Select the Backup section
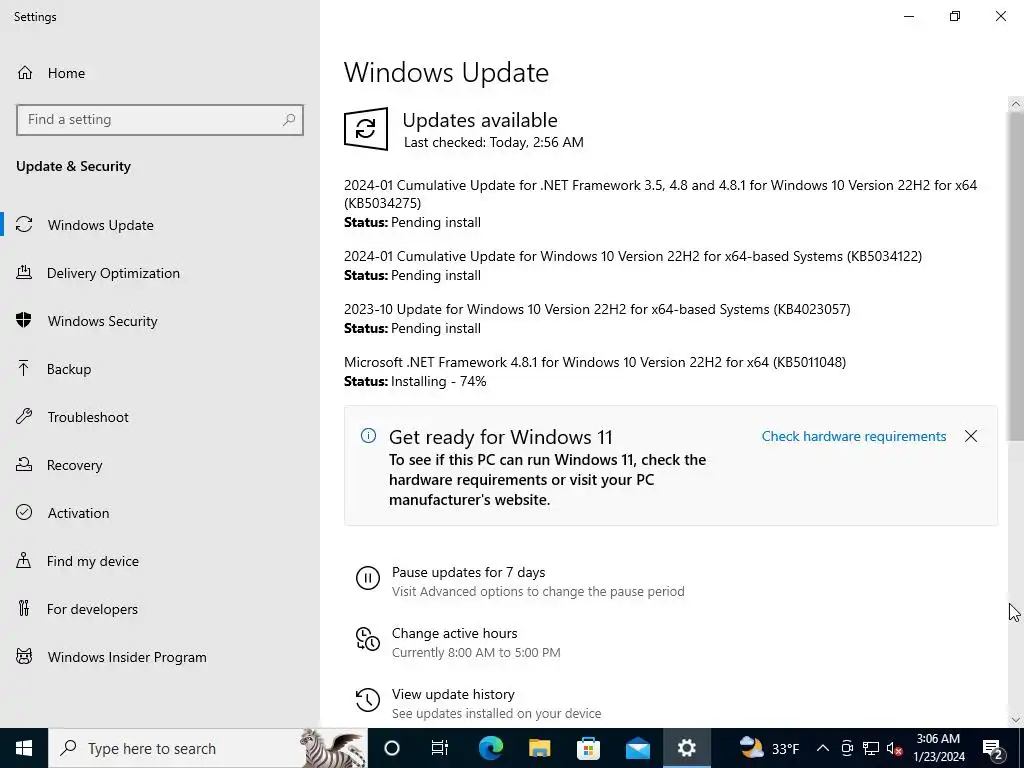1024x768 pixels. pyautogui.click(x=159, y=369)
